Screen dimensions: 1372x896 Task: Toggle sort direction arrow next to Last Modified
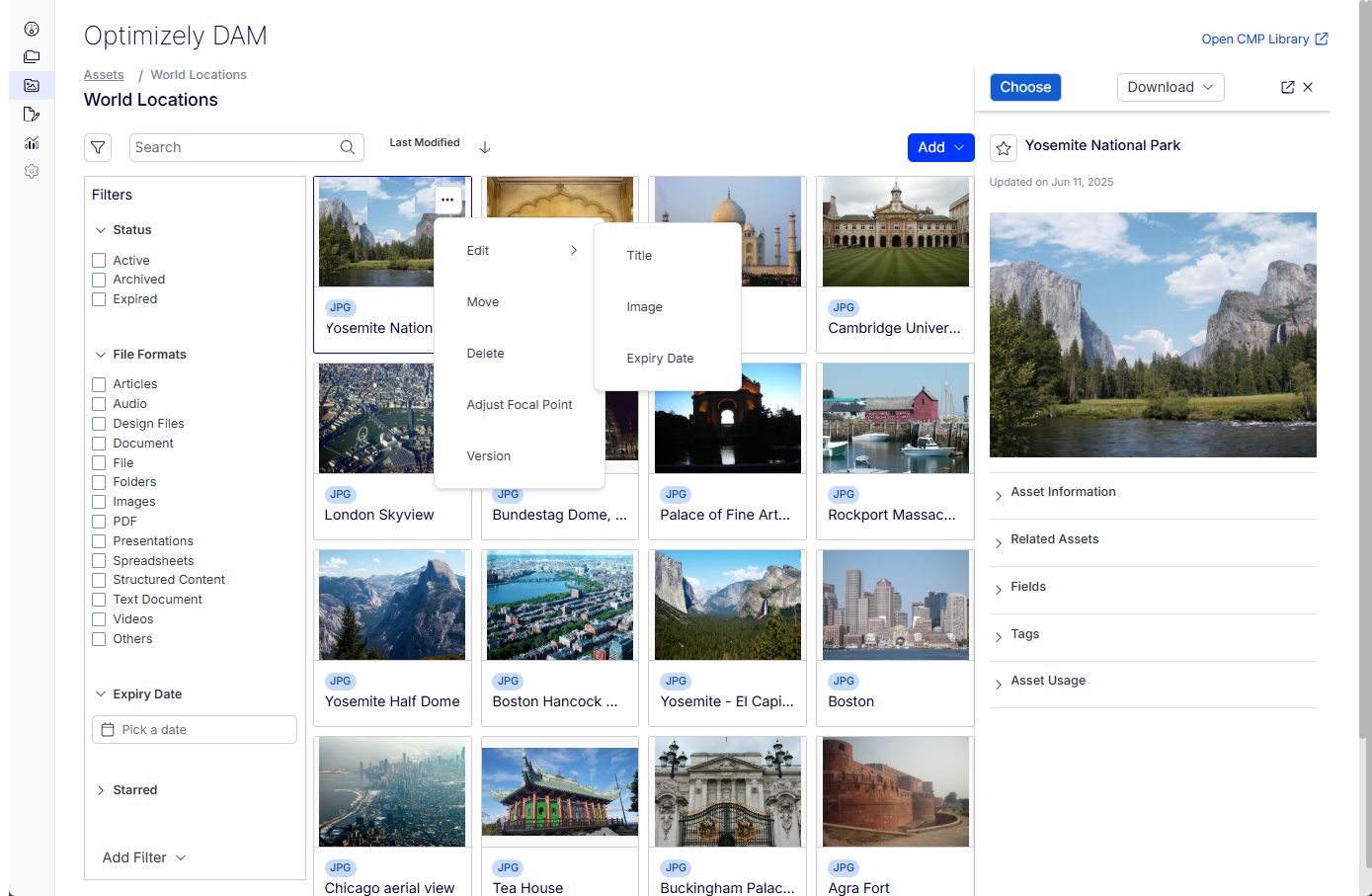485,147
